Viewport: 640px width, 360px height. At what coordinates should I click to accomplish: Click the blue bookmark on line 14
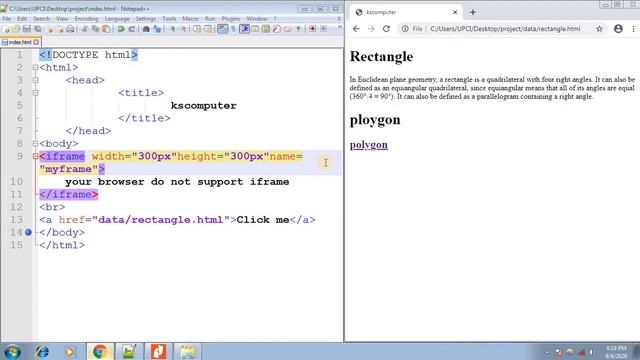point(28,232)
